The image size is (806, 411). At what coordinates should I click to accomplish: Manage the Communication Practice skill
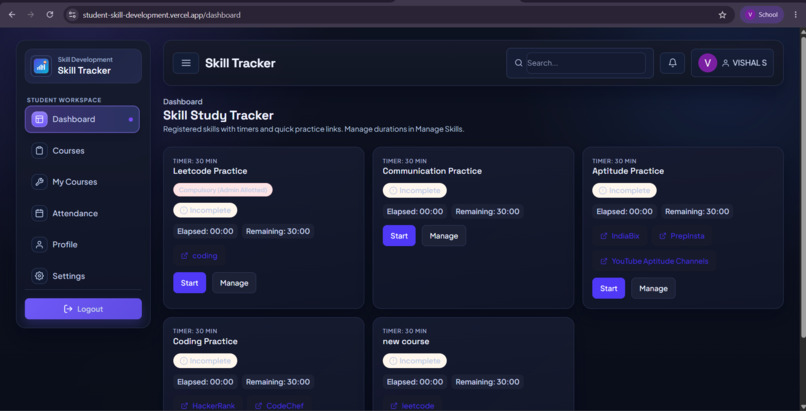coord(444,236)
